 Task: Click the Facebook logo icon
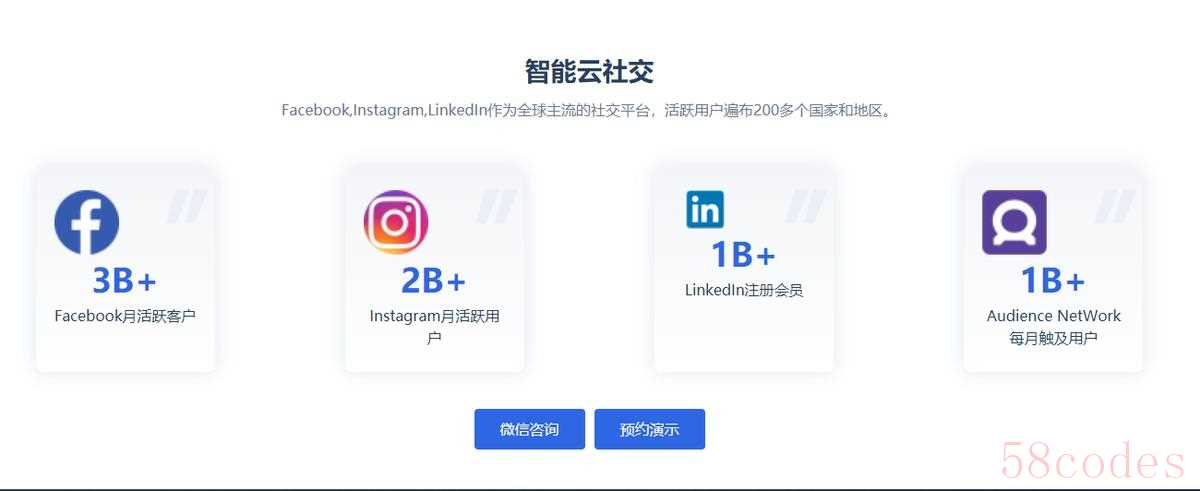pos(86,222)
